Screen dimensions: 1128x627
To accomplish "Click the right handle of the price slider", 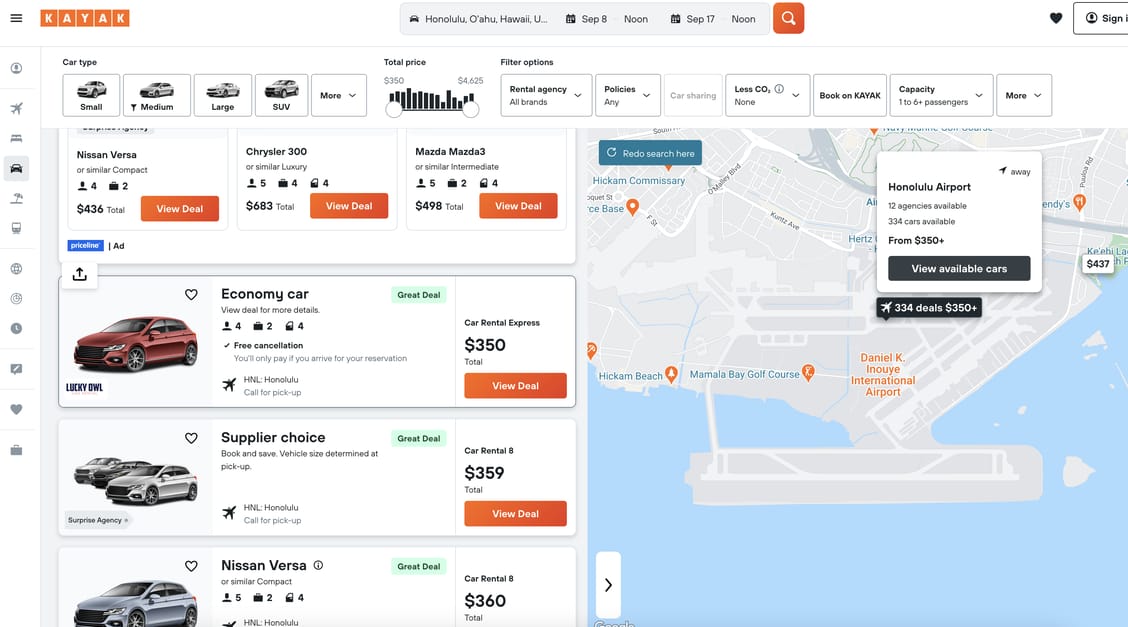I will (471, 109).
